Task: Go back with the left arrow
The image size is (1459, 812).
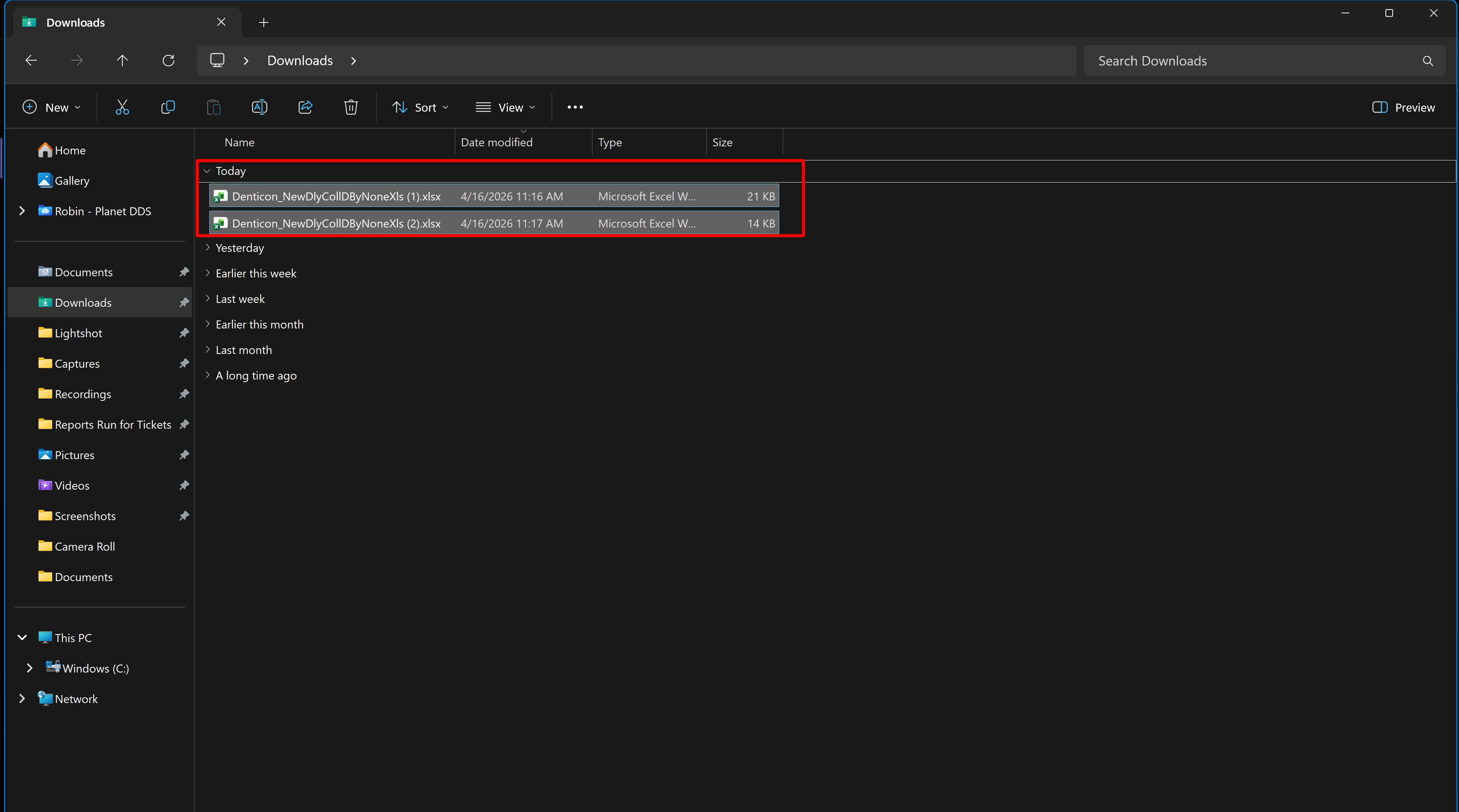Action: (31, 60)
